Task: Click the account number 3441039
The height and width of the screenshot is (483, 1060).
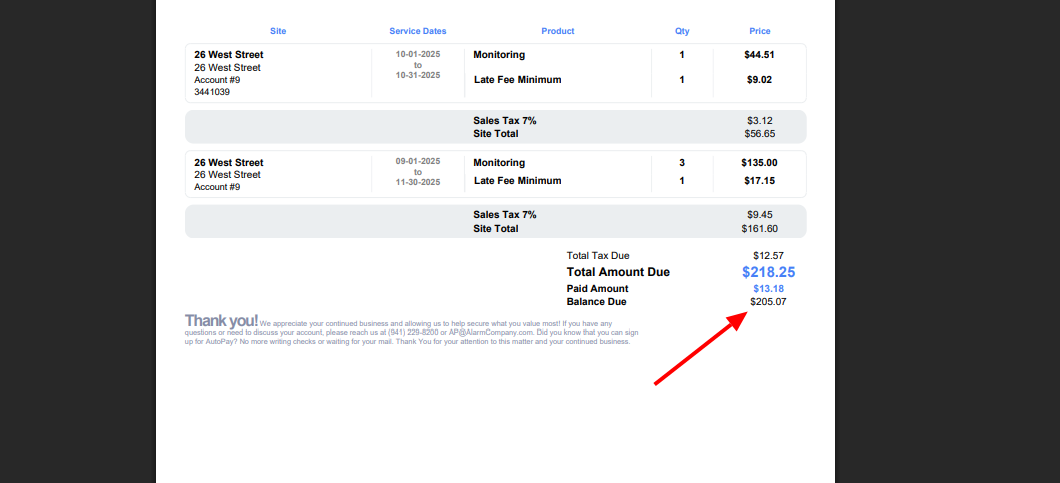Action: 212,92
